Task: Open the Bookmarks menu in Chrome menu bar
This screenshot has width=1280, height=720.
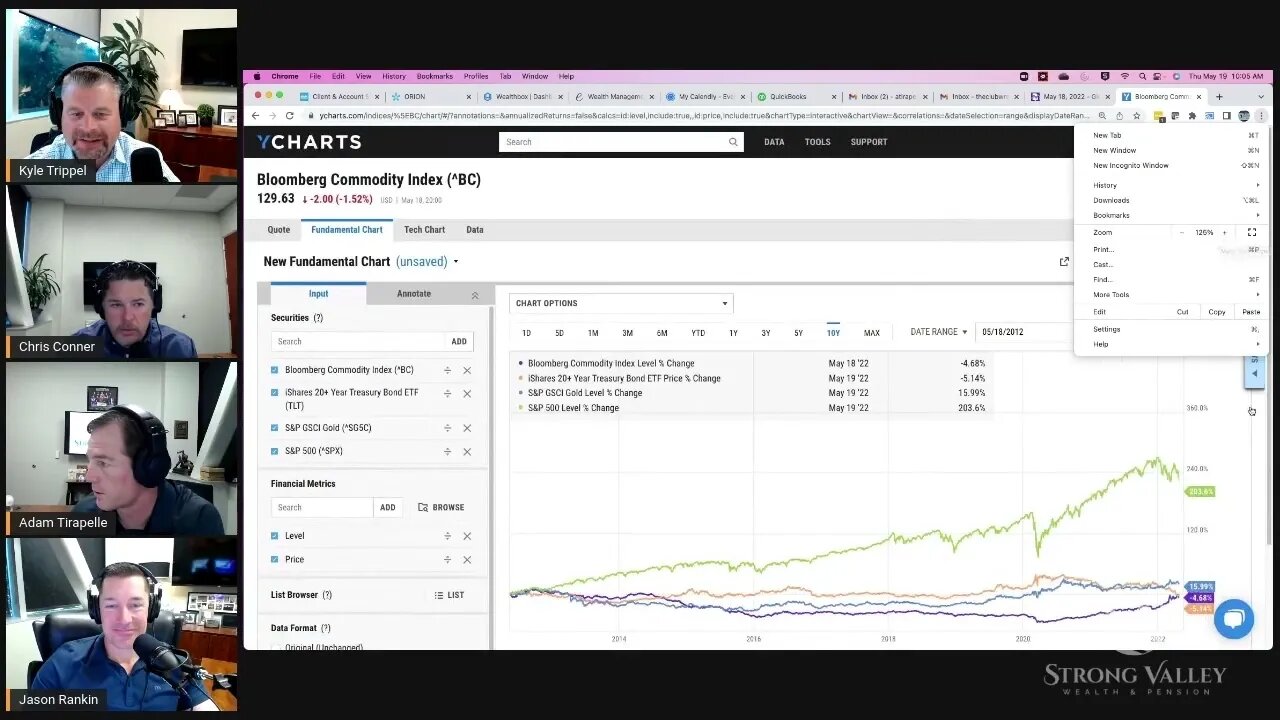Action: (x=435, y=76)
